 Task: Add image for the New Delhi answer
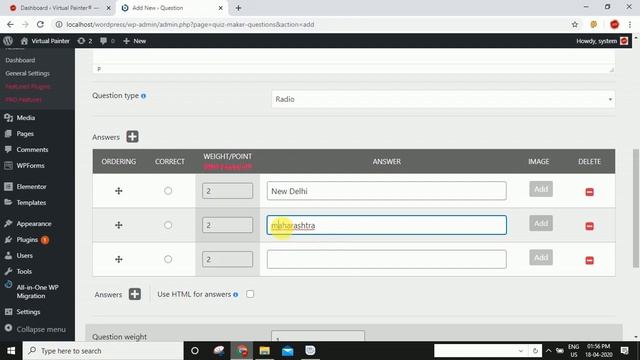[541, 189]
